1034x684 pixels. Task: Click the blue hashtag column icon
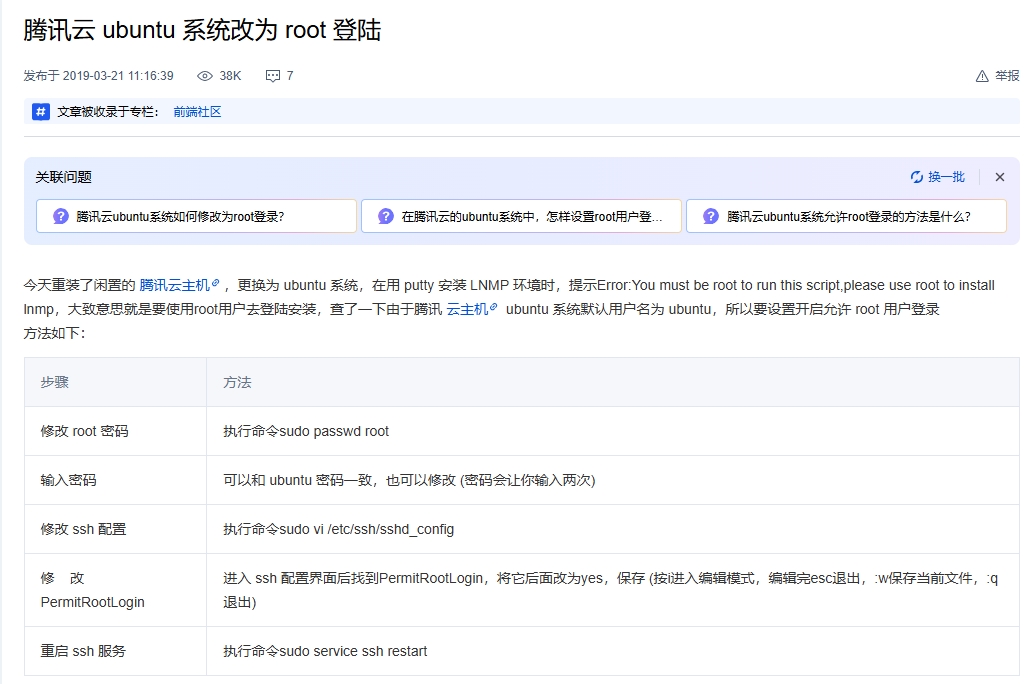[x=41, y=111]
